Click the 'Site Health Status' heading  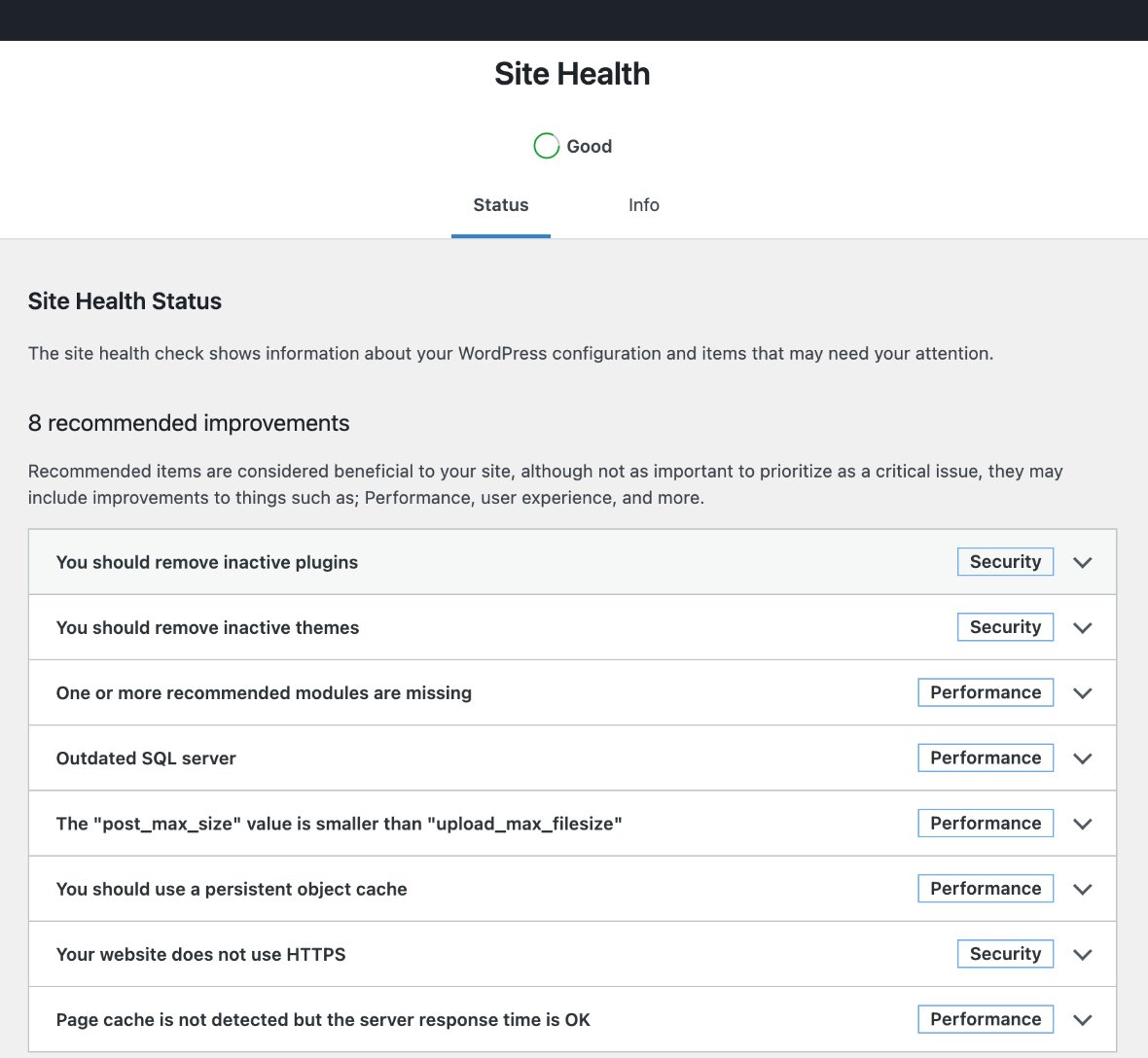click(125, 301)
